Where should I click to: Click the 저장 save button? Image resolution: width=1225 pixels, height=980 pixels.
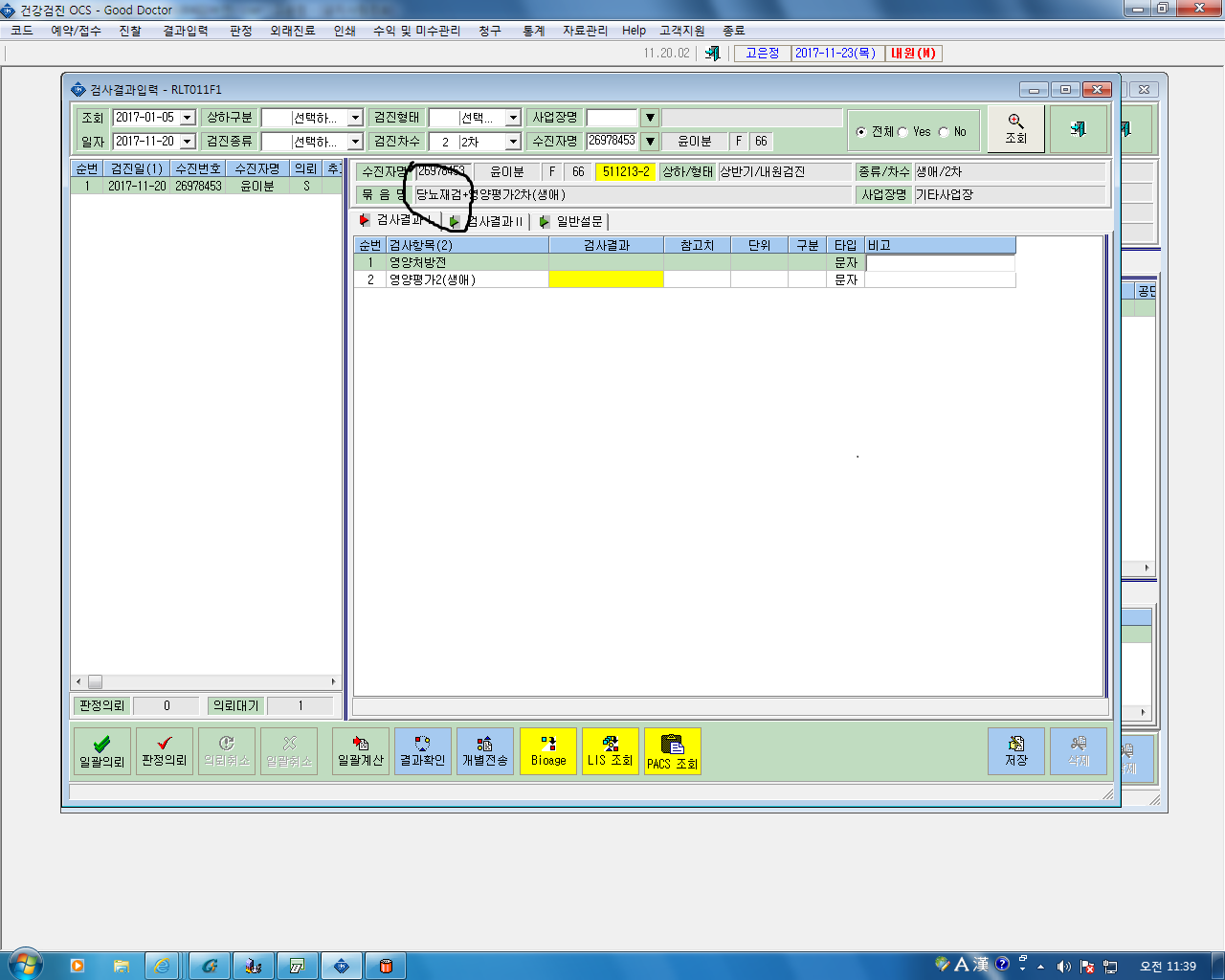[1016, 751]
